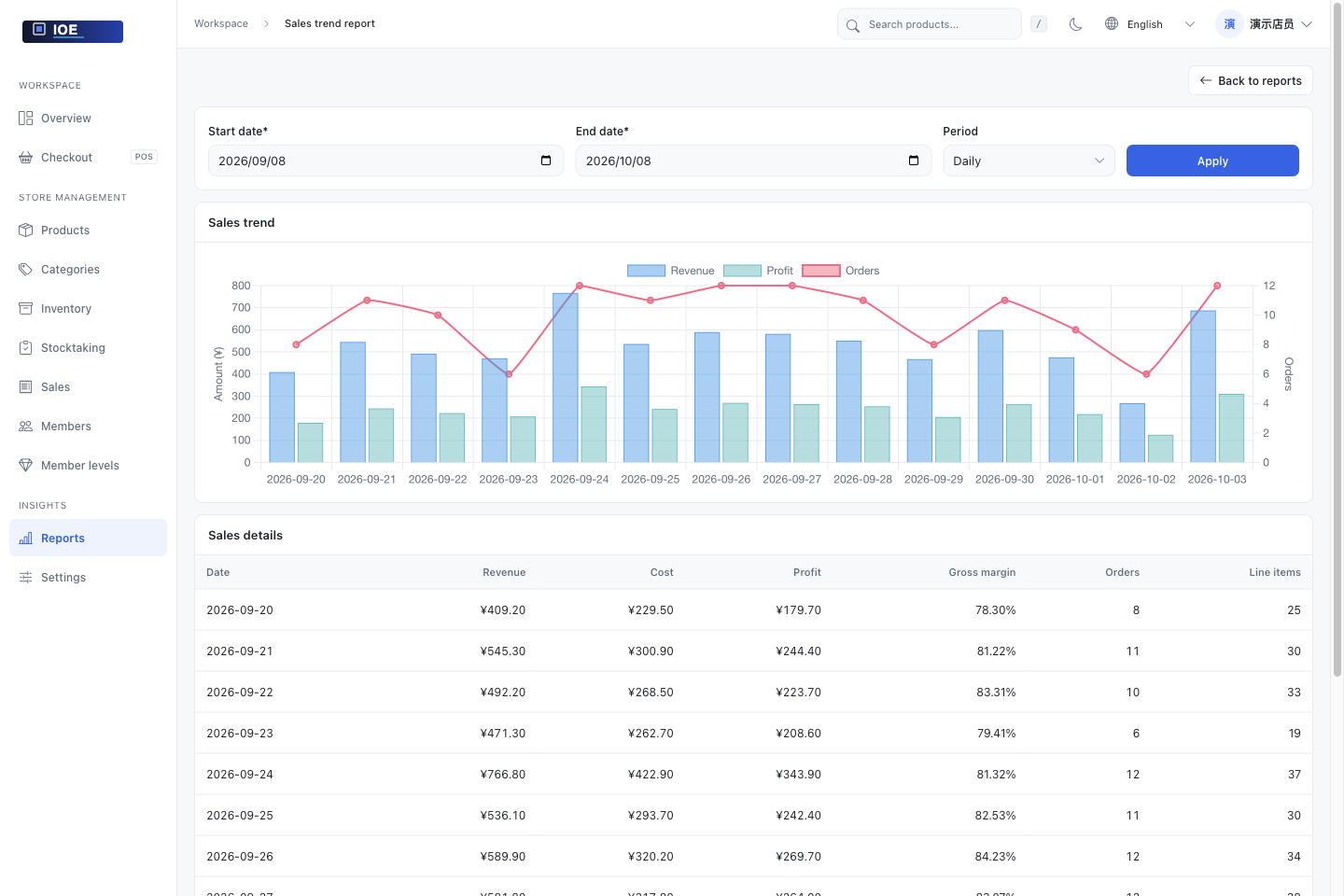Image resolution: width=1344 pixels, height=896 pixels.
Task: Click Back to reports button
Action: [1251, 80]
